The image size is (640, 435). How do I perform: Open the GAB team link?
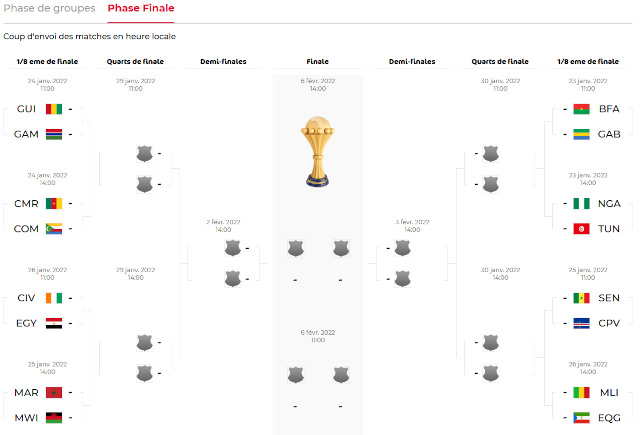(x=609, y=134)
